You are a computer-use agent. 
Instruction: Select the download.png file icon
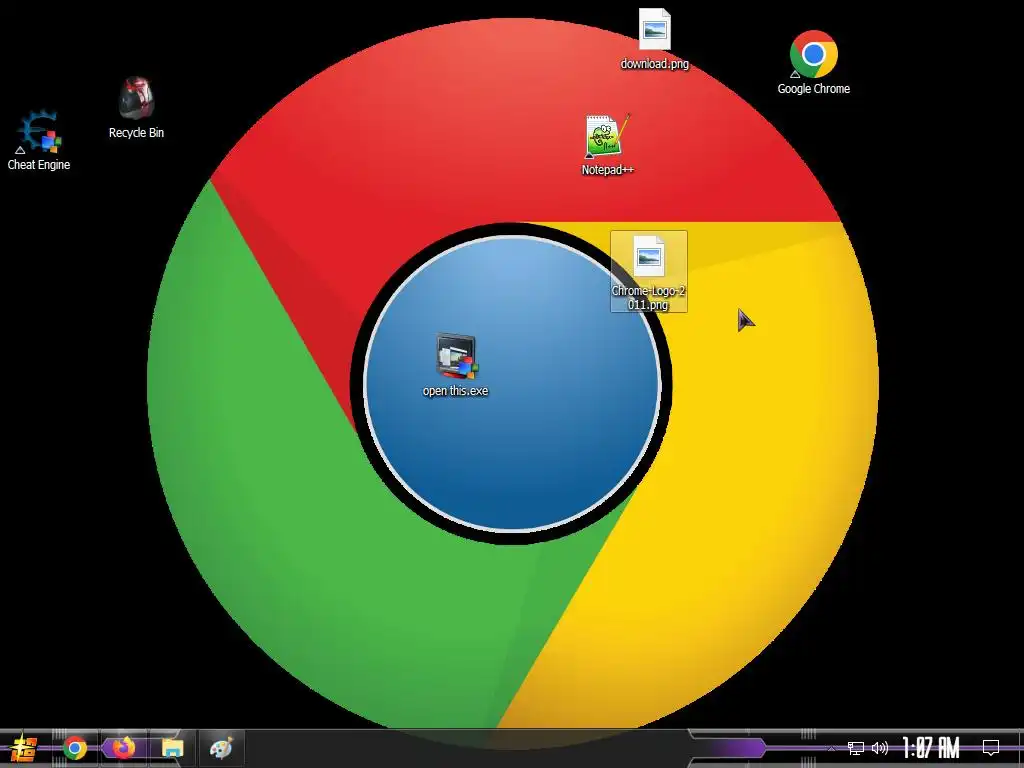tap(654, 39)
